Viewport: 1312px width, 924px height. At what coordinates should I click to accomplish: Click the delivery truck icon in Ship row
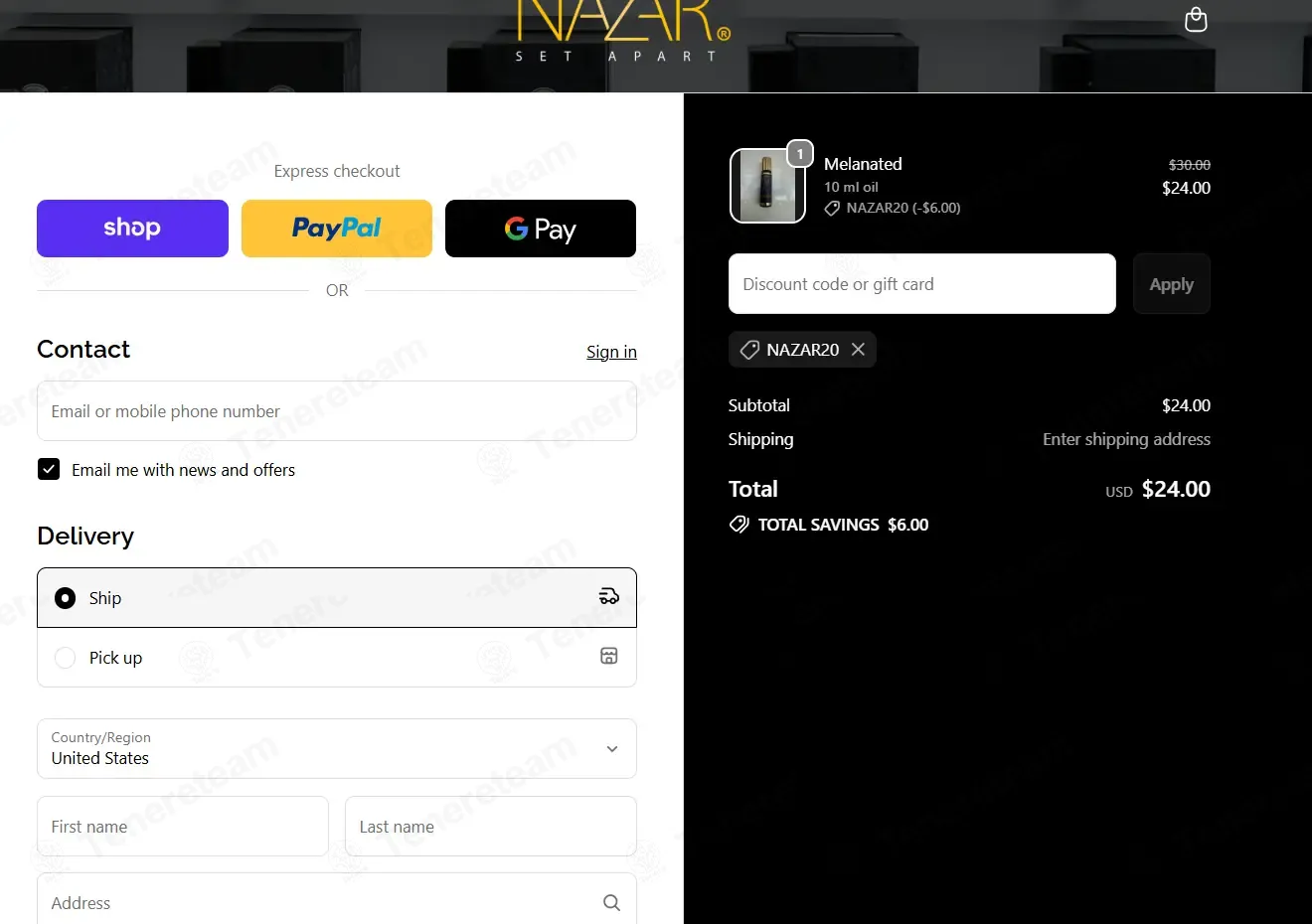click(609, 597)
